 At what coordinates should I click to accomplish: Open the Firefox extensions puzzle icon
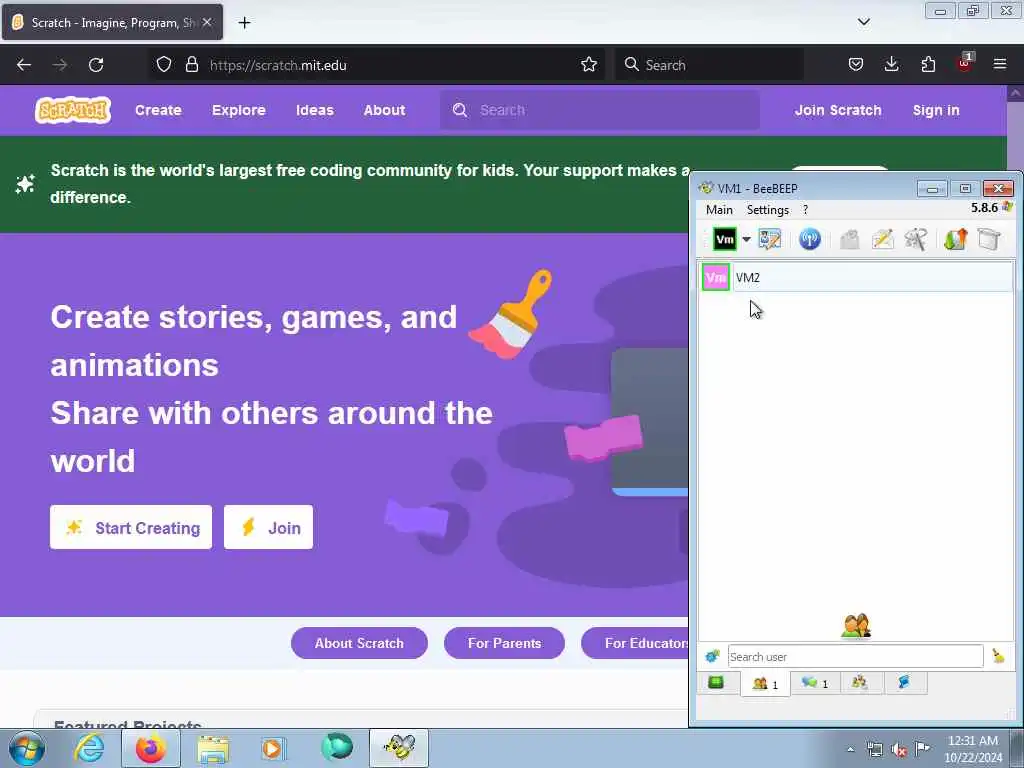[928, 64]
